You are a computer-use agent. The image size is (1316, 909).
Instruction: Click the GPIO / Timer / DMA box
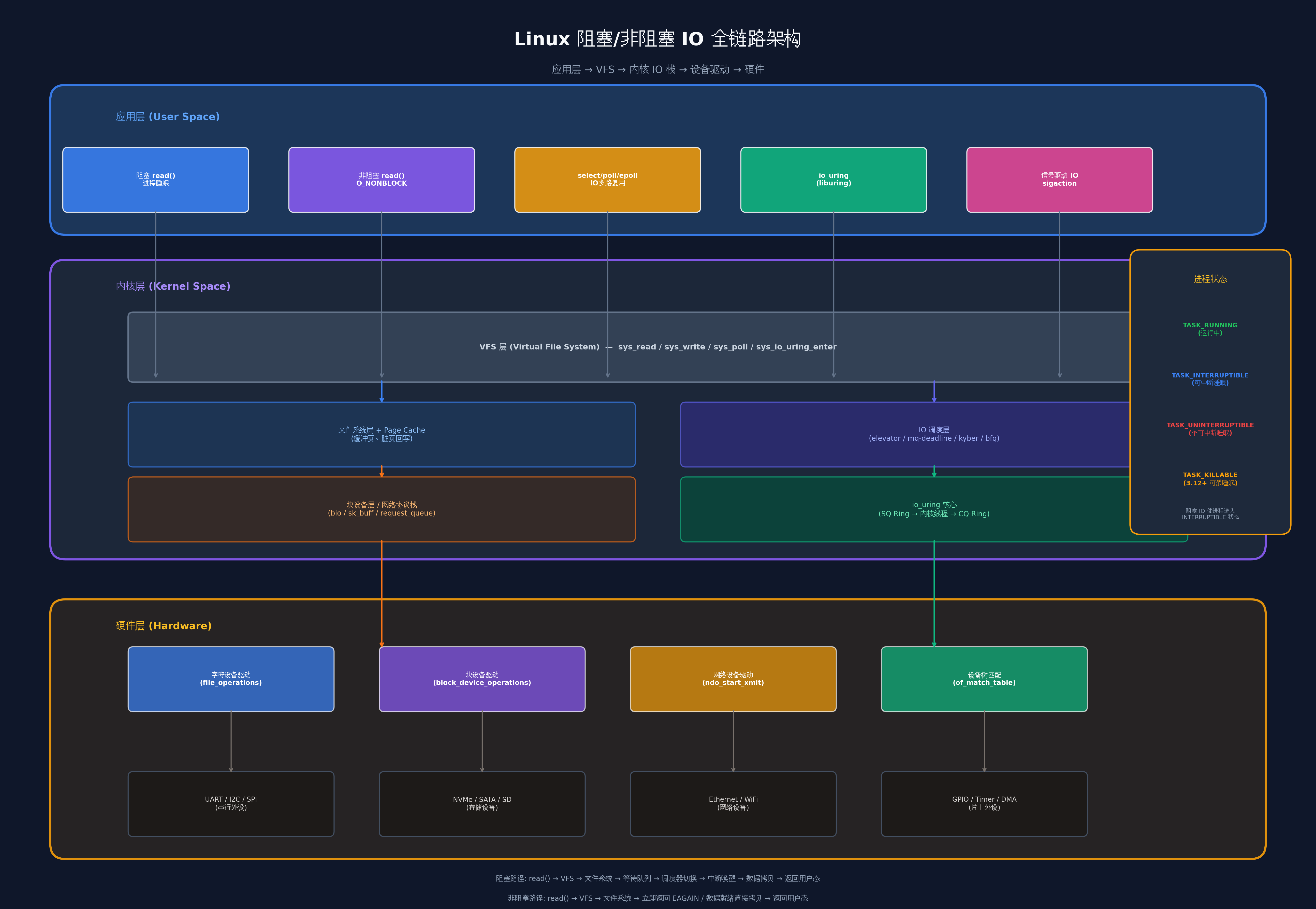[x=985, y=804]
